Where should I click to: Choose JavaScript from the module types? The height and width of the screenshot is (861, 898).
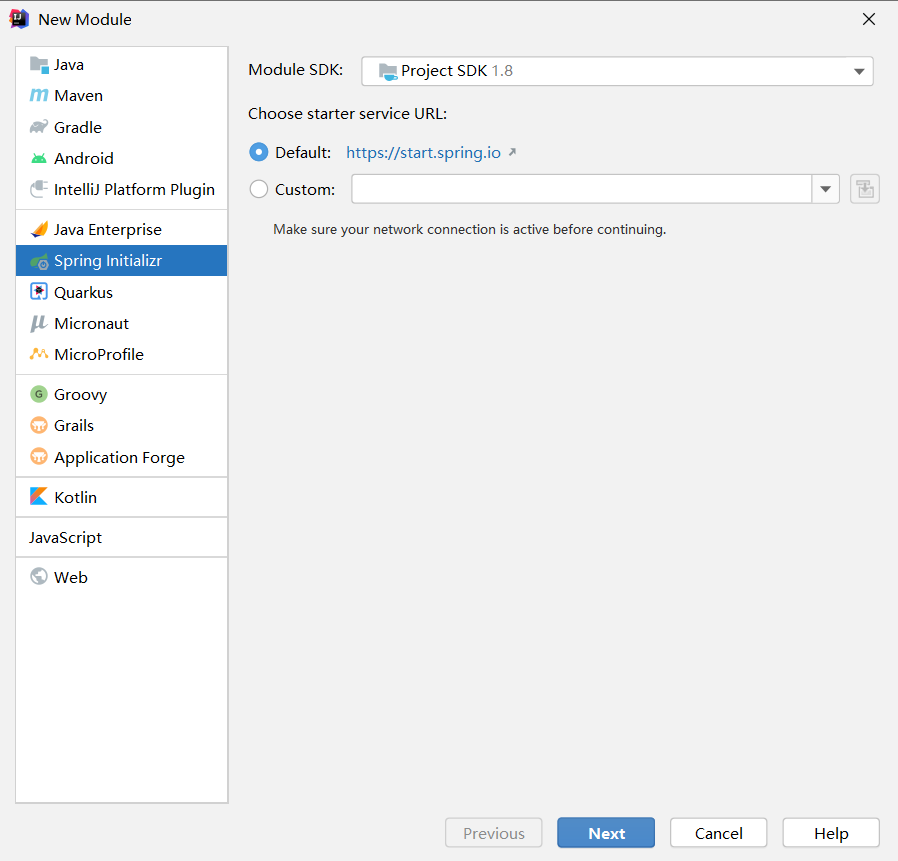coord(66,538)
